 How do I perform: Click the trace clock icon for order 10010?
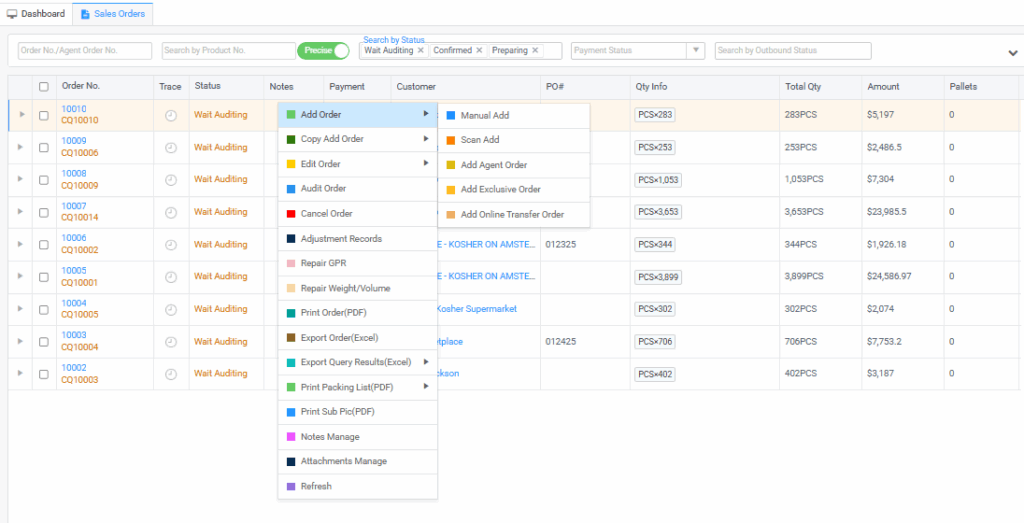(x=171, y=115)
